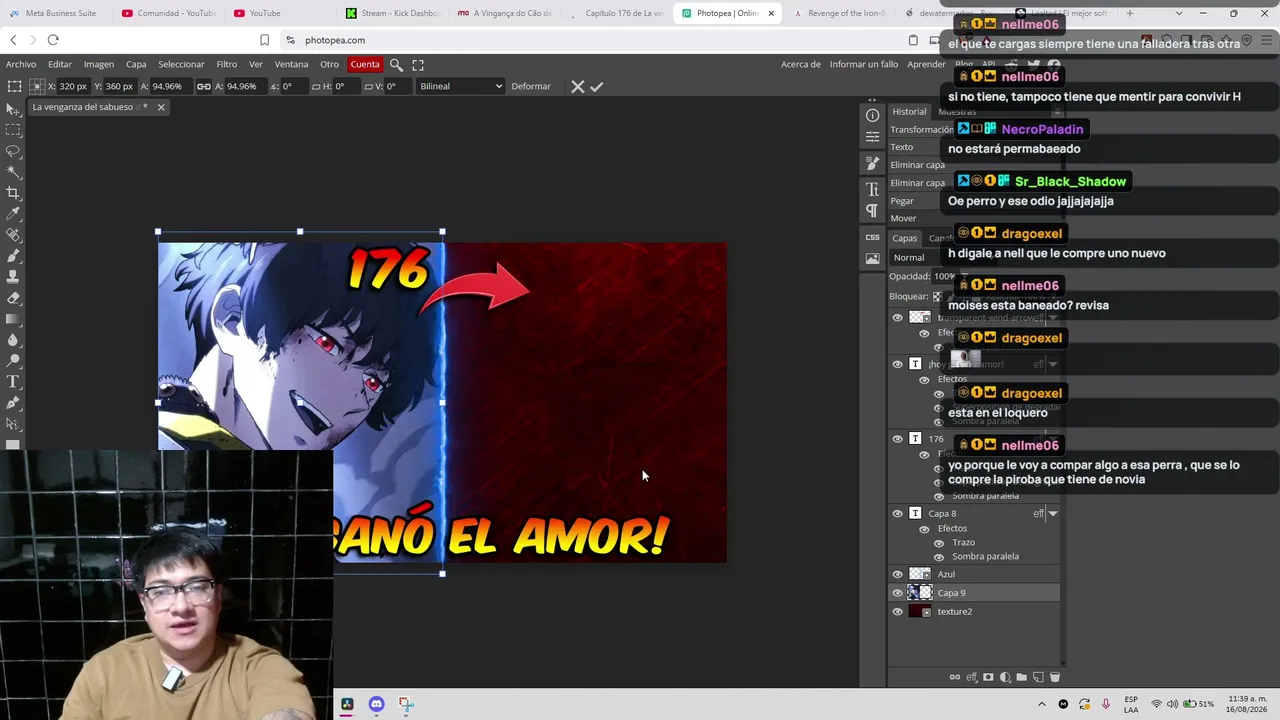
Task: Select the Crop tool
Action: coord(13,193)
